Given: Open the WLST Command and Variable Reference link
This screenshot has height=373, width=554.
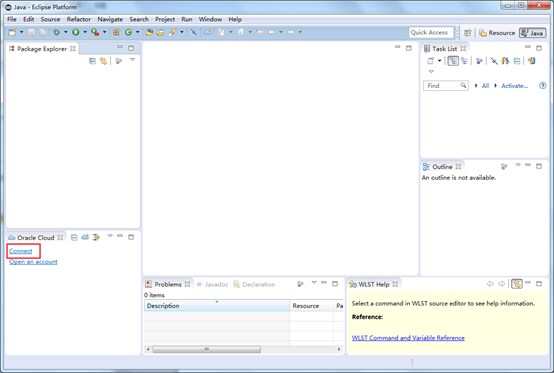Looking at the screenshot, I should coord(408,338).
